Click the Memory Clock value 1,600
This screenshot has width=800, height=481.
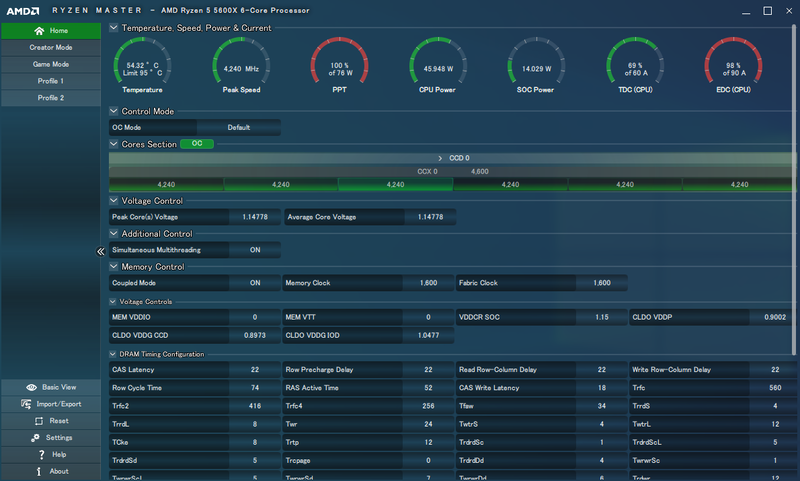(429, 283)
